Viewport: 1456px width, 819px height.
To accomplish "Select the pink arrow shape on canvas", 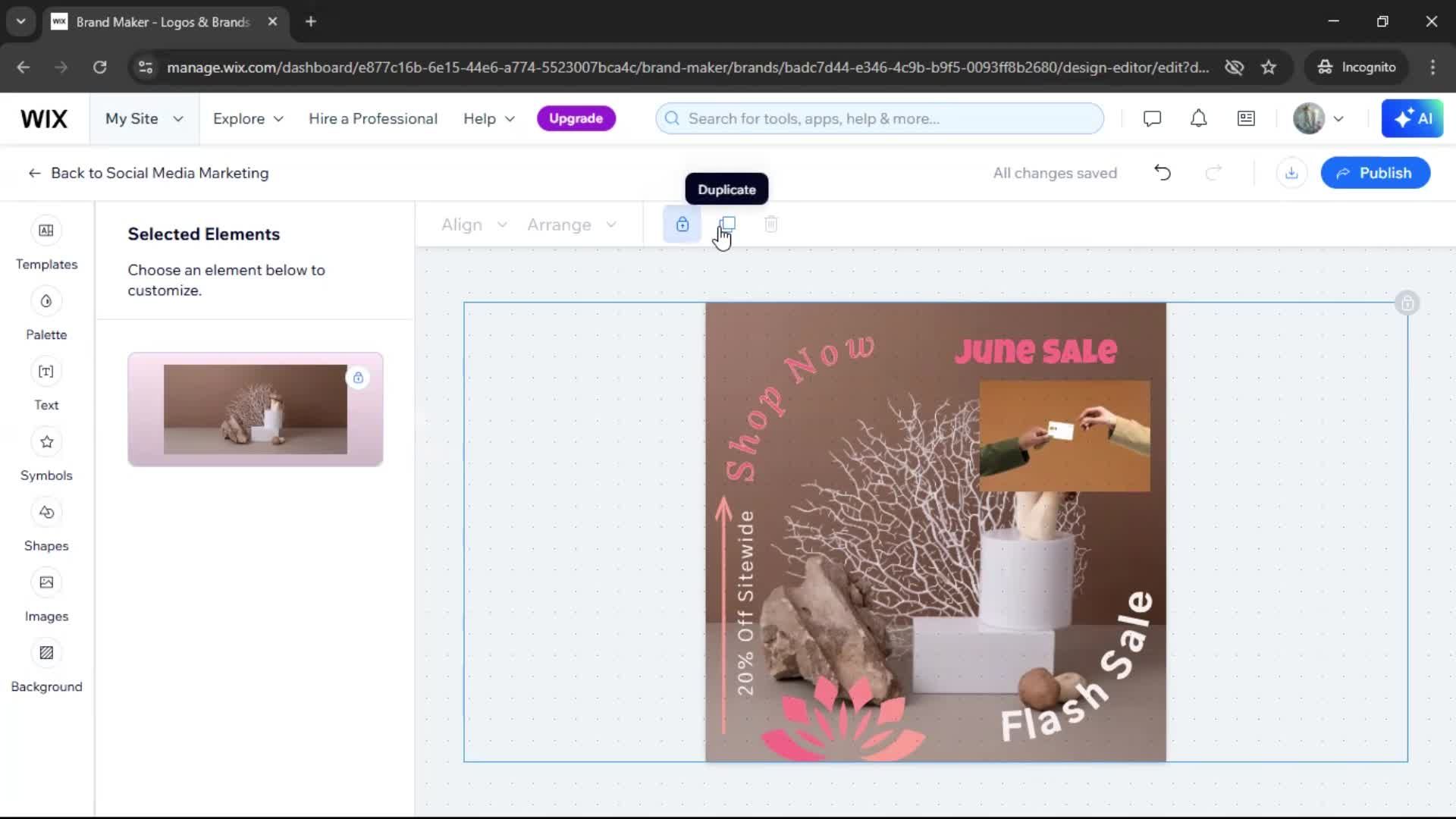I will pos(723,616).
